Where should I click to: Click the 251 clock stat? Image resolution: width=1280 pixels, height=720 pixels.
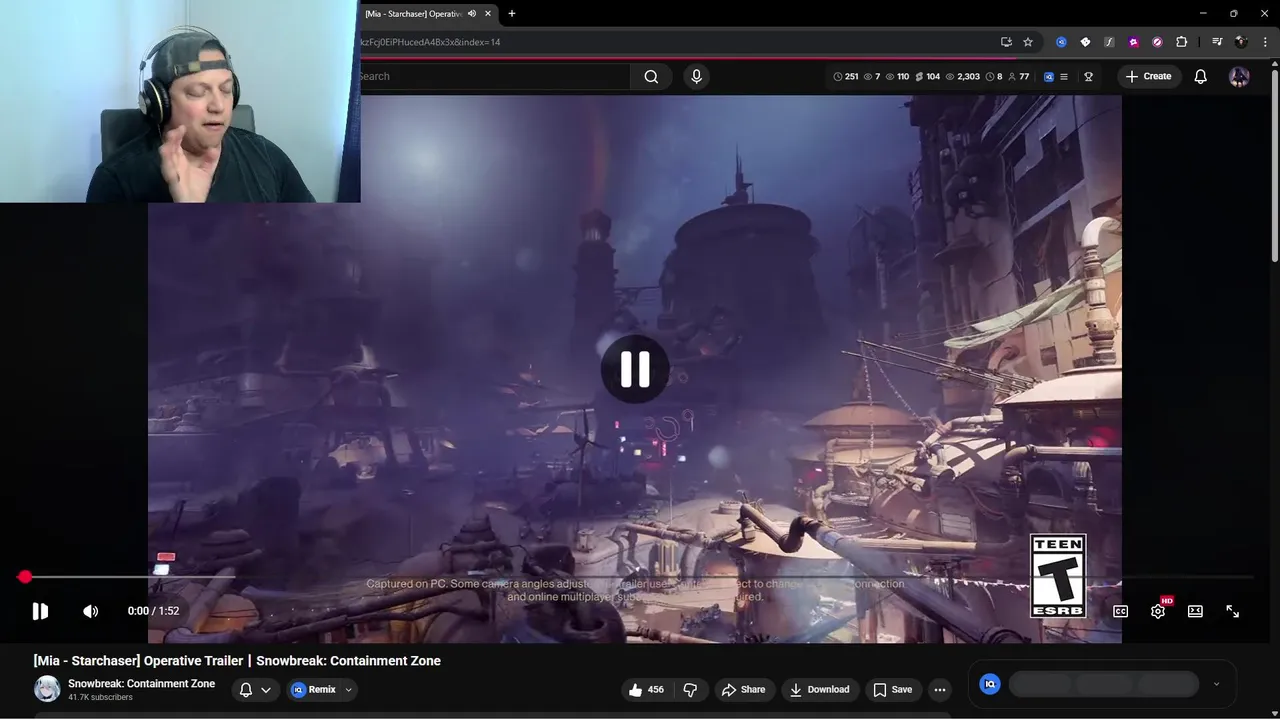846,77
